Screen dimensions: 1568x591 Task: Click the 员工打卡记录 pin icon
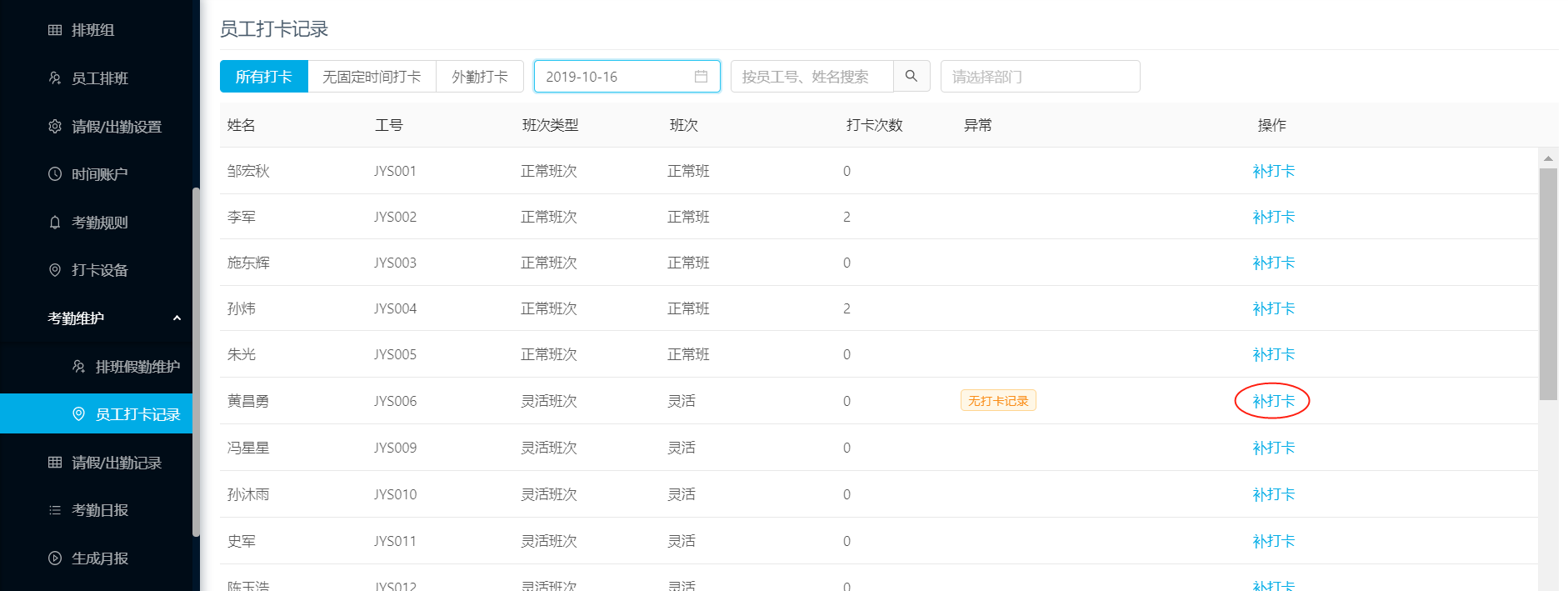point(79,414)
